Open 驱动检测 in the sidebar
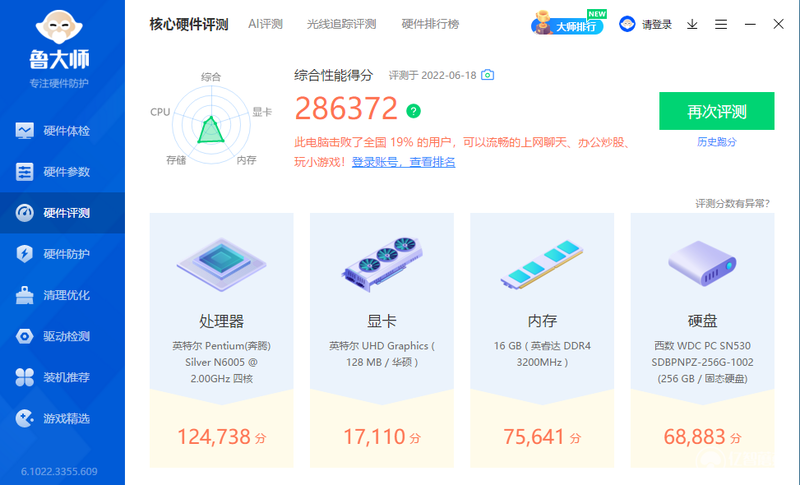The image size is (800, 485). 62,336
